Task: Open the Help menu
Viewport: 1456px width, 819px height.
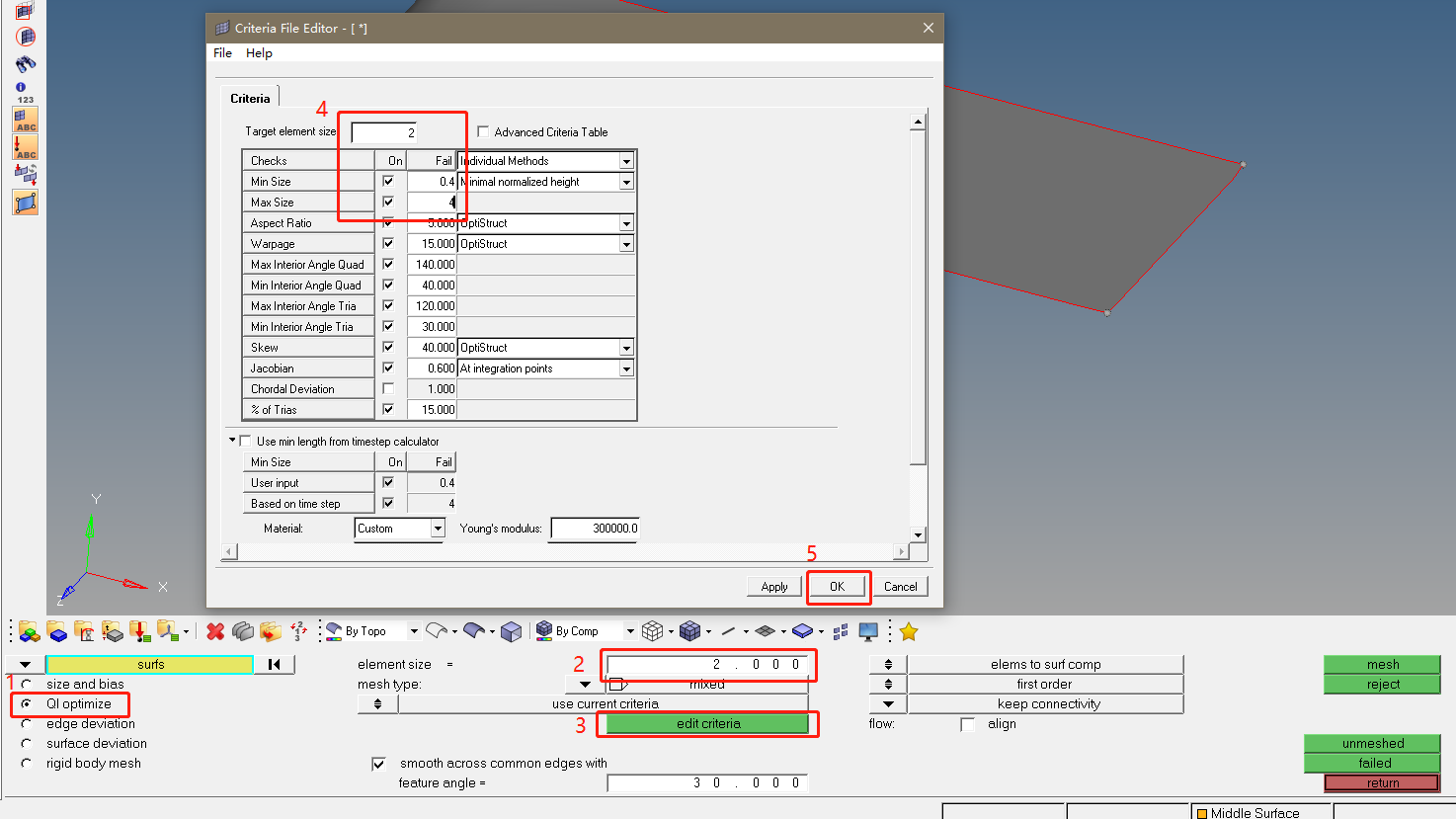Action: point(259,53)
